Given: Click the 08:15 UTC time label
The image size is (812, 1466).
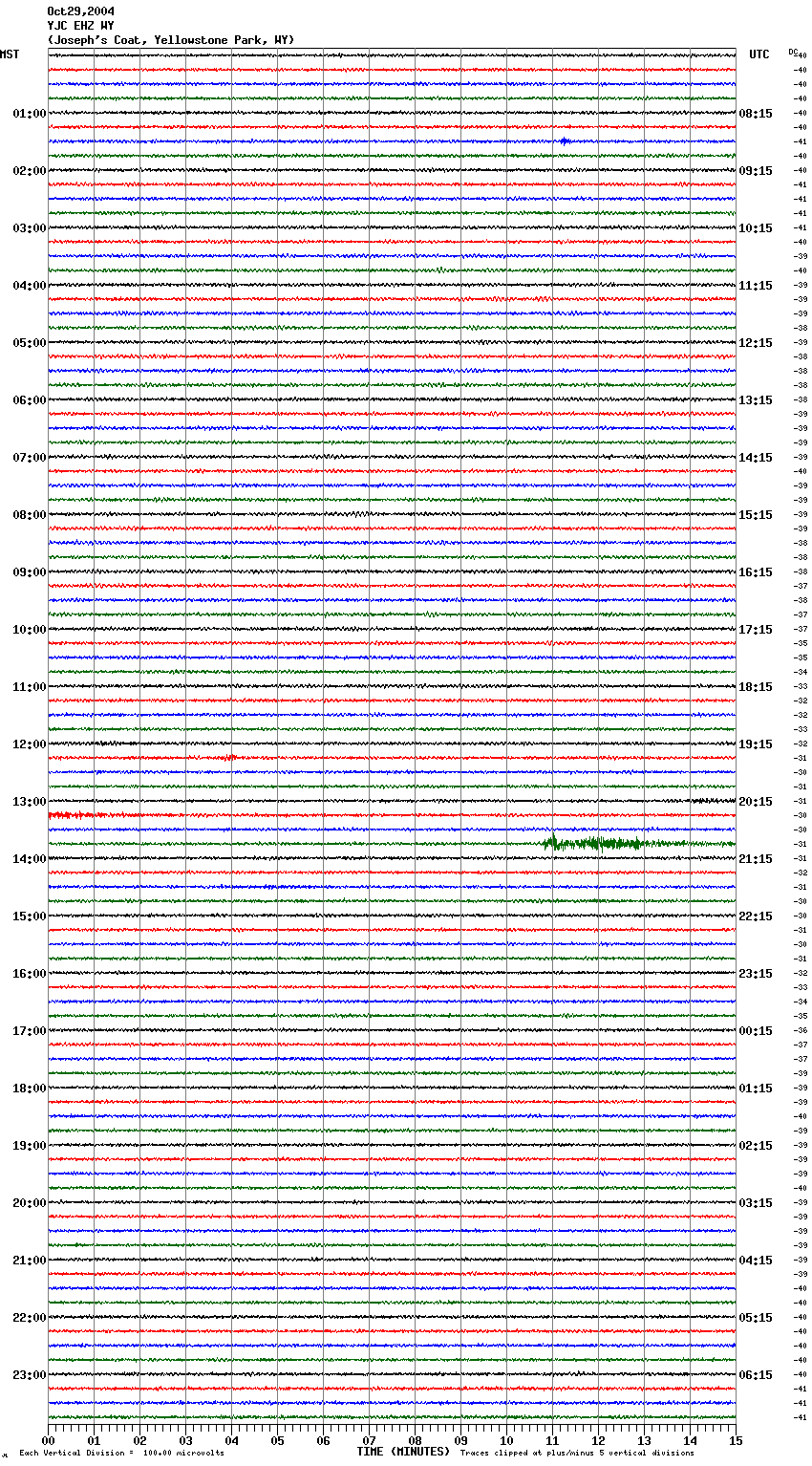Looking at the screenshot, I should (756, 114).
